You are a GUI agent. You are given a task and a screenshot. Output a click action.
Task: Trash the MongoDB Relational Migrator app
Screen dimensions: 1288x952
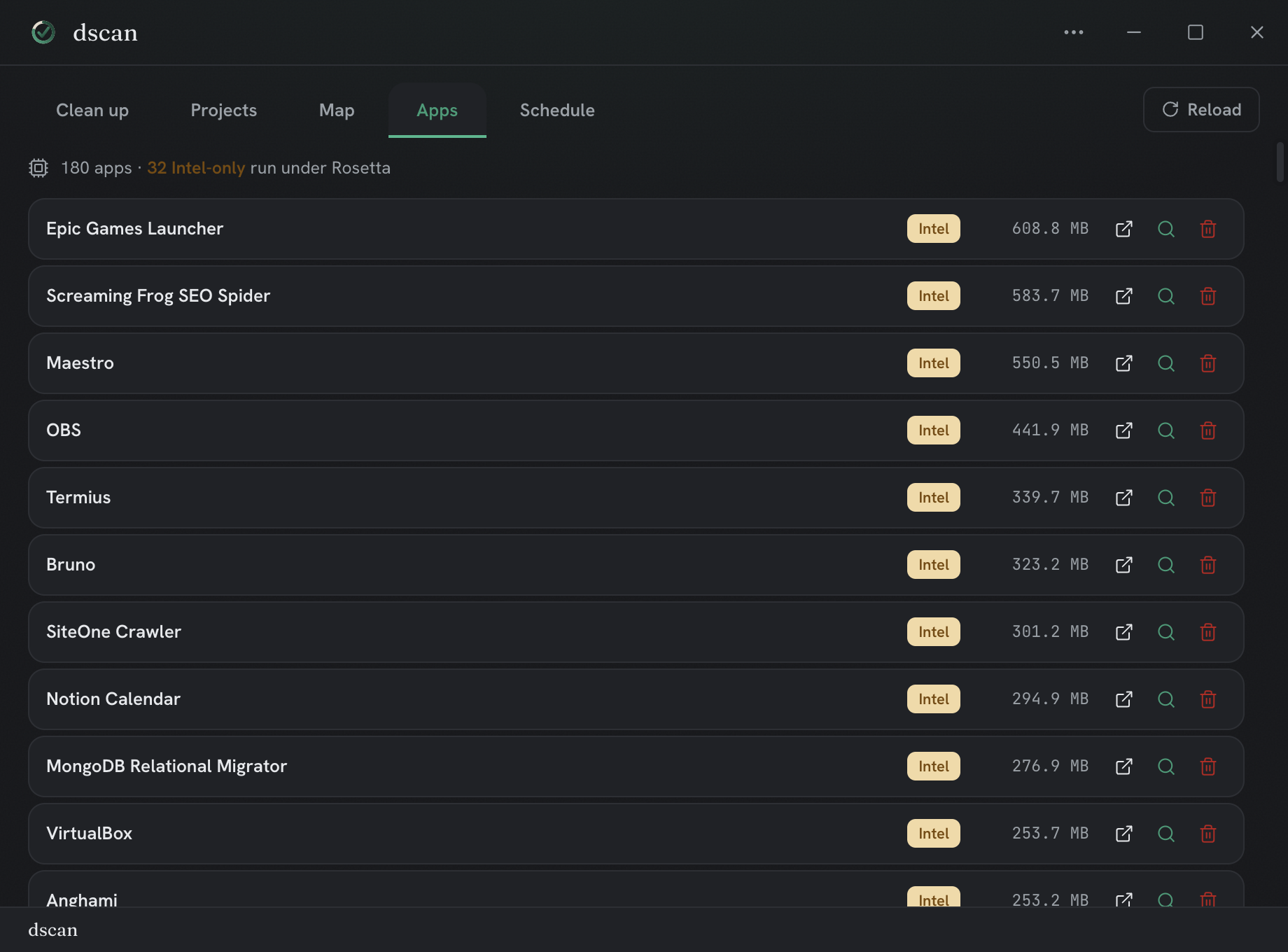pos(1208,766)
